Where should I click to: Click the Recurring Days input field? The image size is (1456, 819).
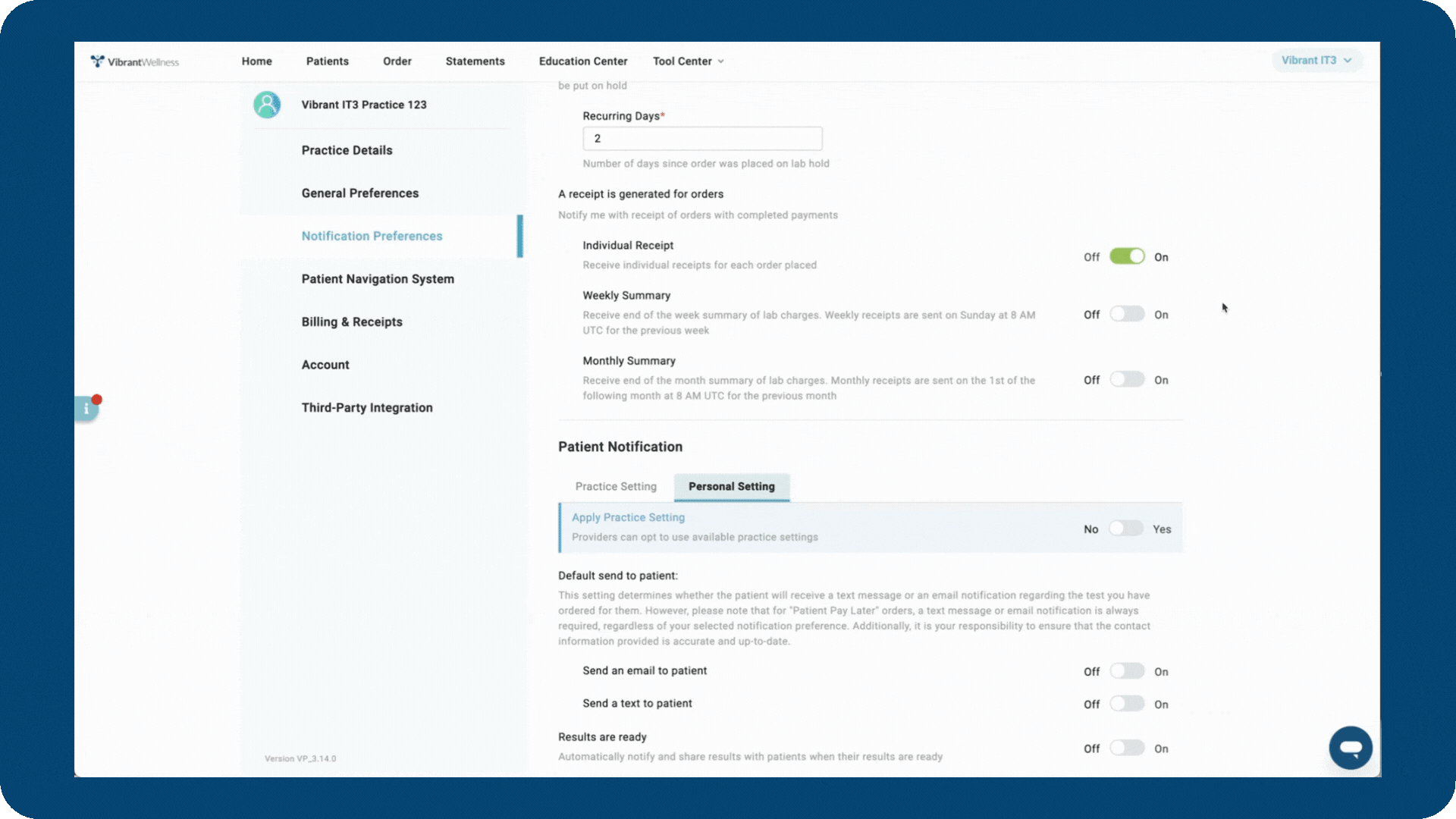pyautogui.click(x=702, y=138)
